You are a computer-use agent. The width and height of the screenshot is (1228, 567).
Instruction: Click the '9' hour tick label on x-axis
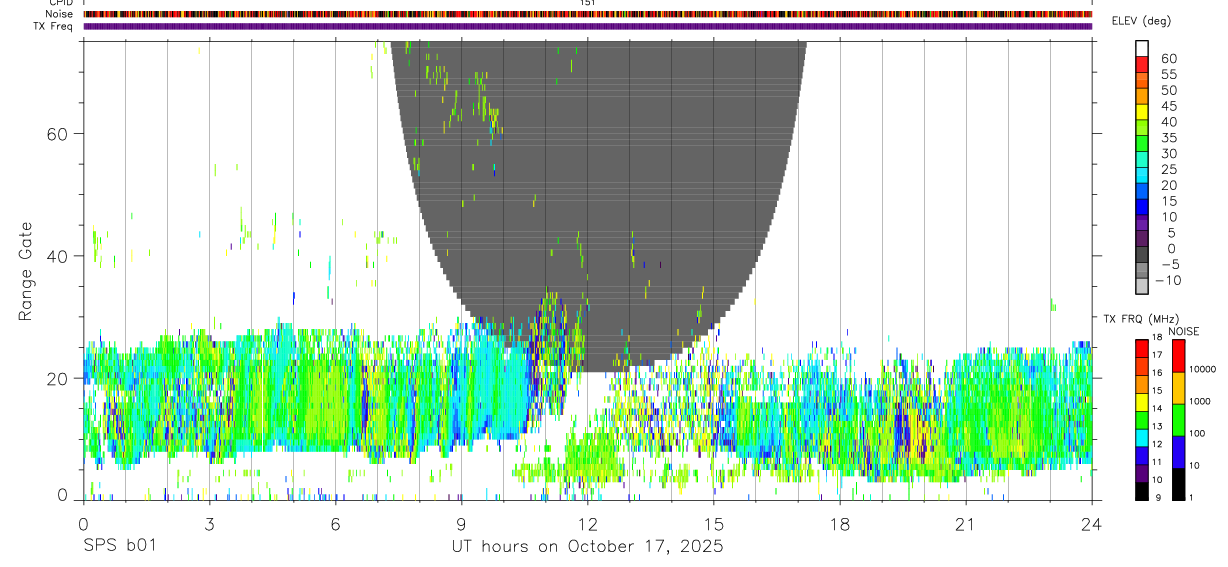tap(461, 524)
